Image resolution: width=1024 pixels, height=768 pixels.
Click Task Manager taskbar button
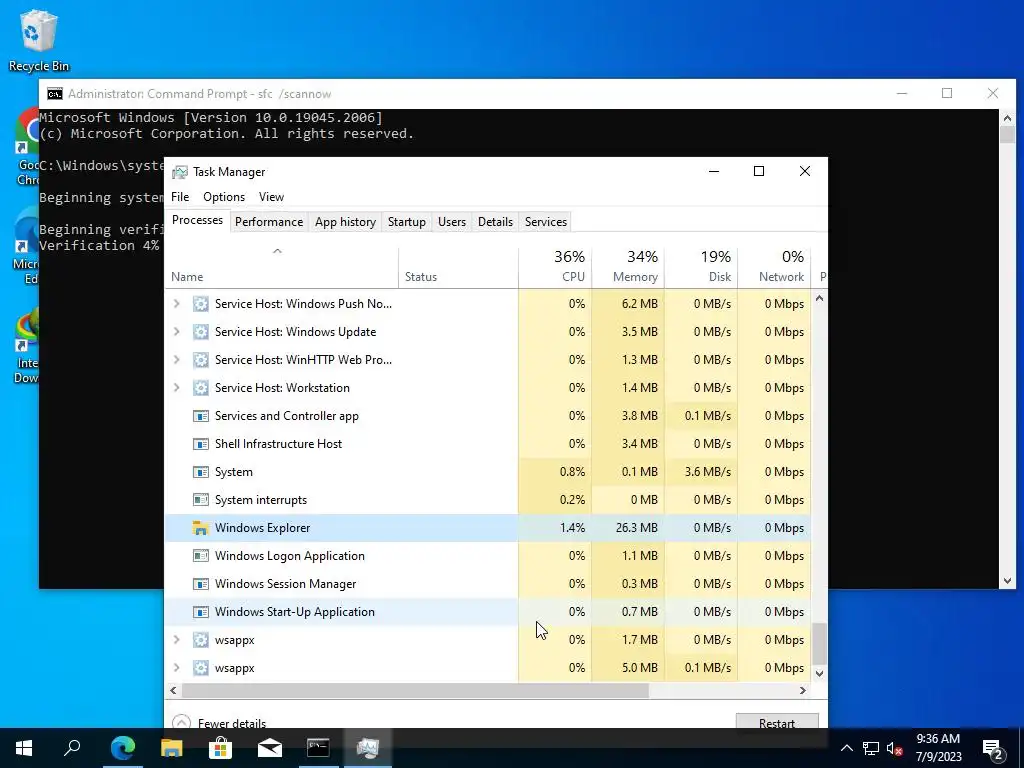coord(368,748)
